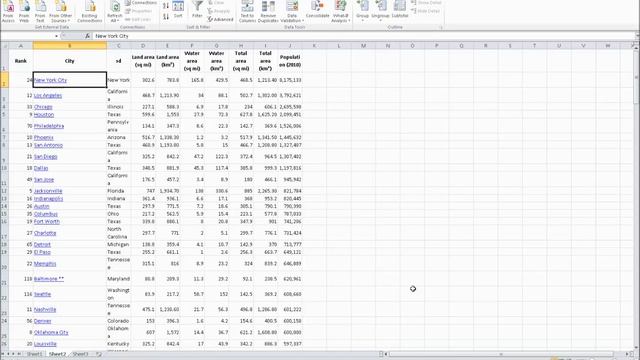Click the Insert Function fx button

coord(87,36)
